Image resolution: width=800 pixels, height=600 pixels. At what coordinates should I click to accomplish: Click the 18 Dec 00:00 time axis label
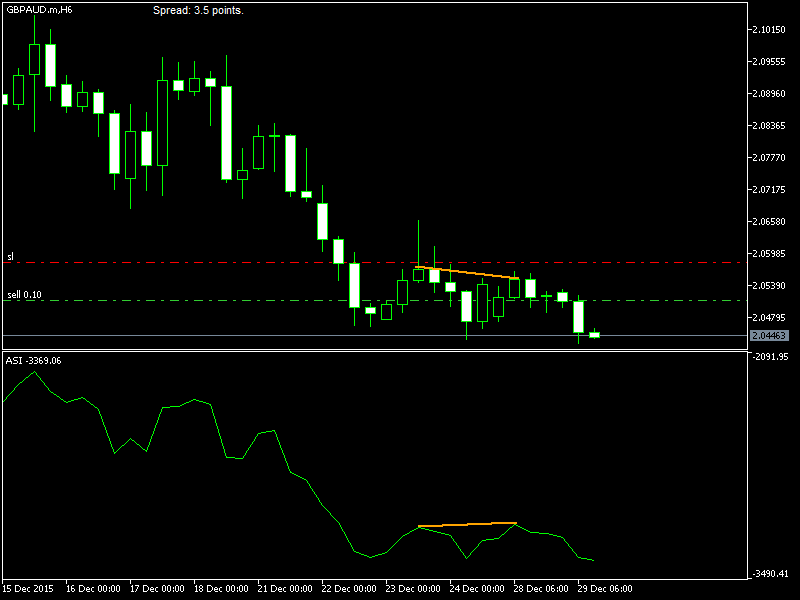(x=221, y=588)
